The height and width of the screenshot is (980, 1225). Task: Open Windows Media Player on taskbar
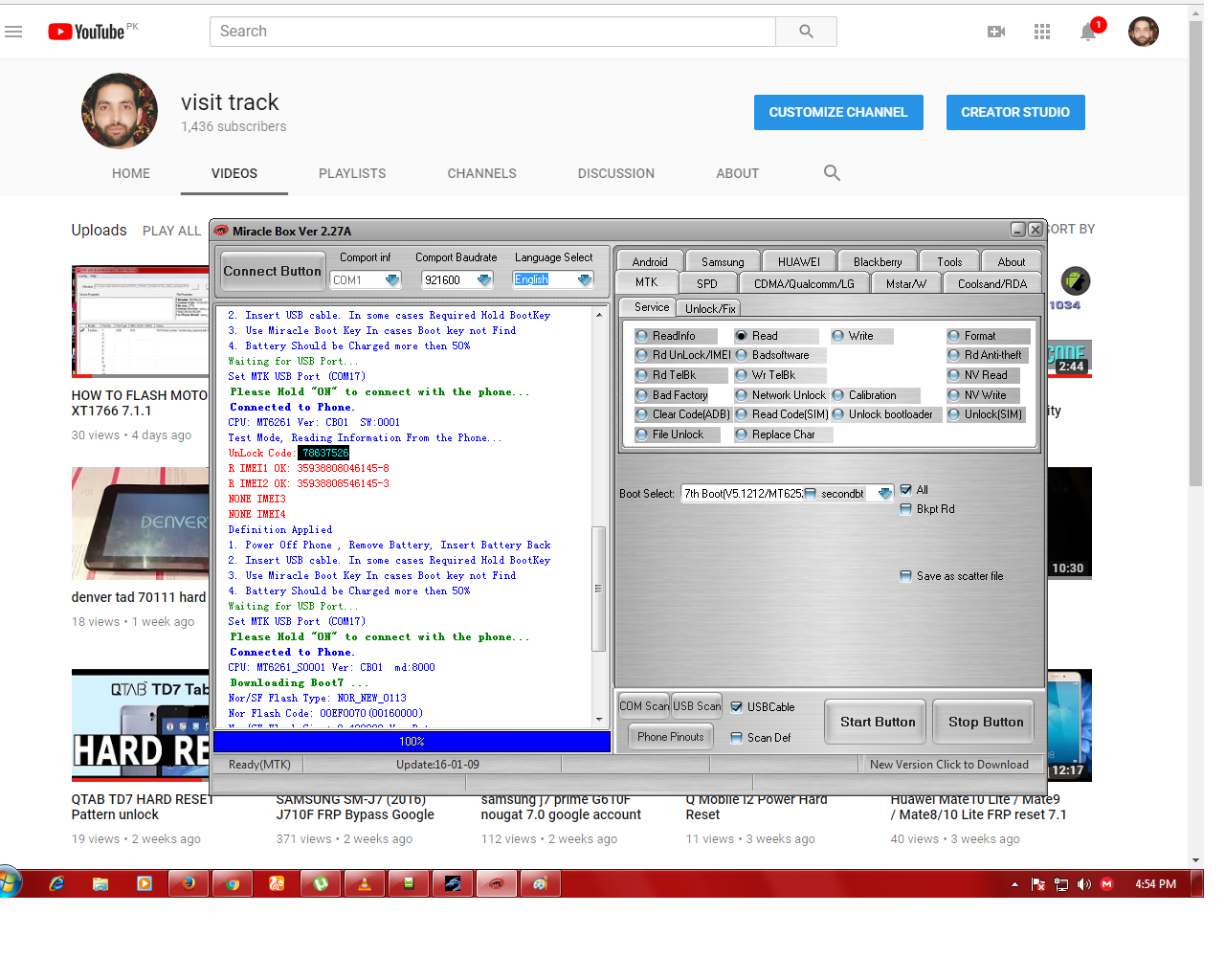145,883
